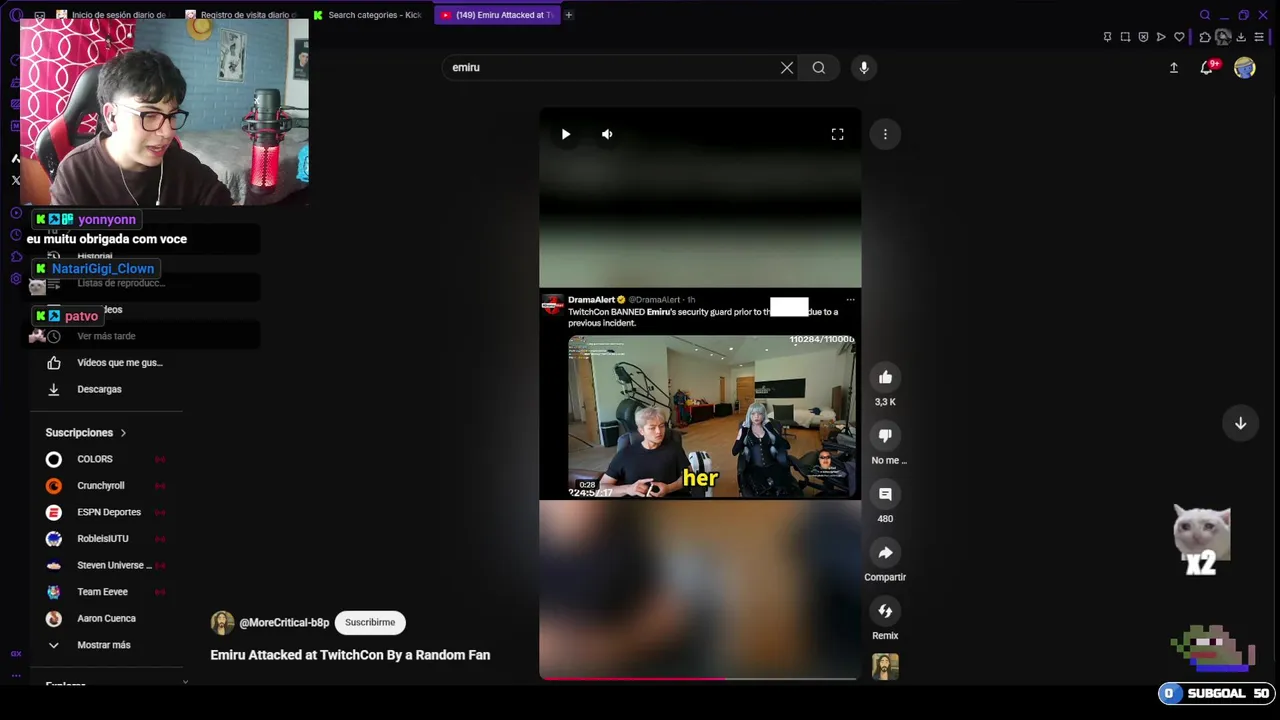
Task: Open YouTube account avatar menu
Action: pos(1245,68)
